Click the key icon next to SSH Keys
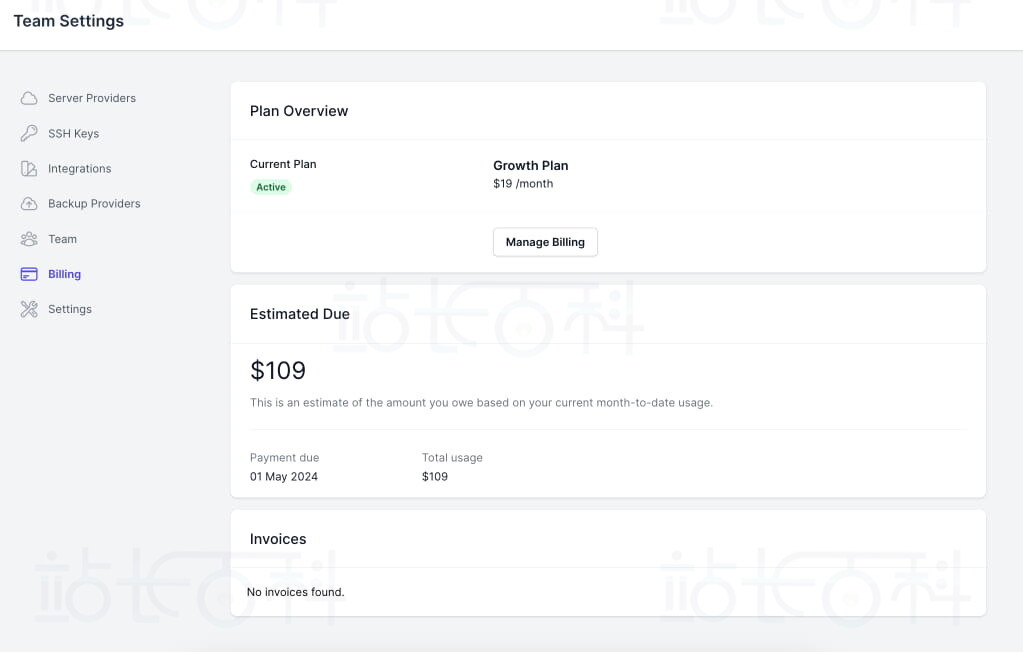The height and width of the screenshot is (652, 1023). [x=29, y=133]
